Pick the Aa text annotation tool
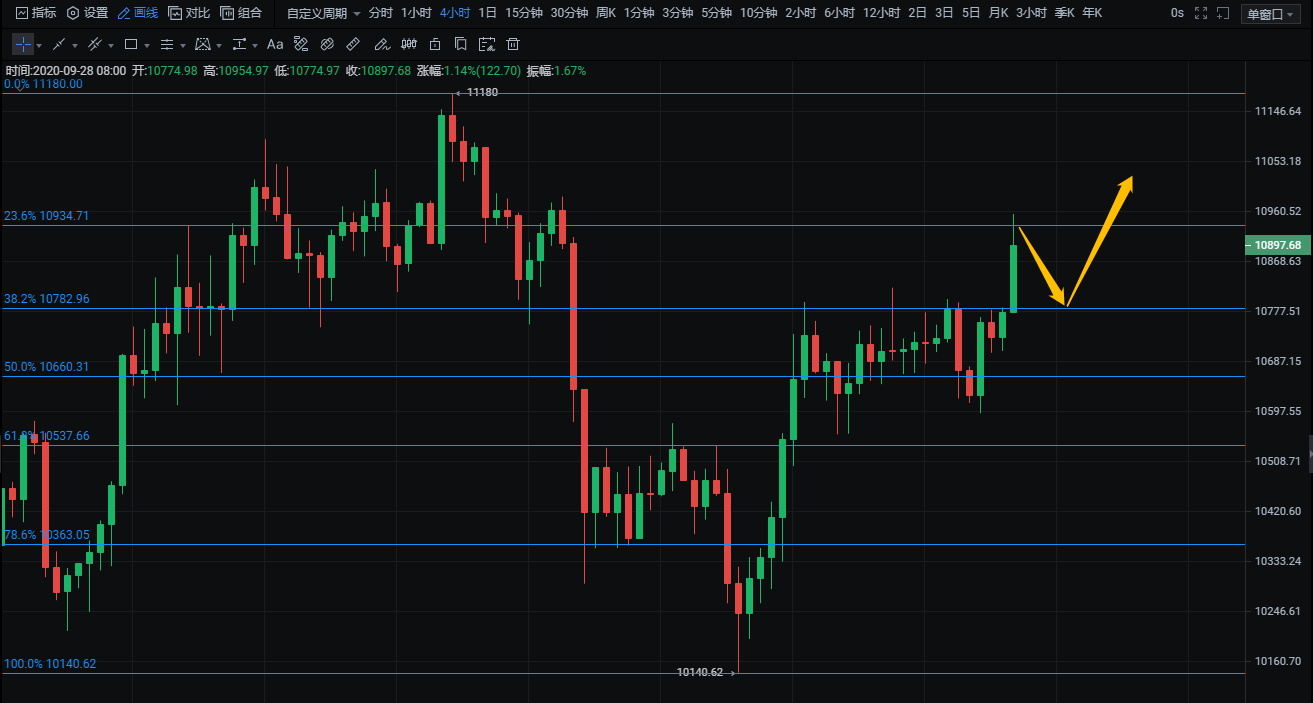The image size is (1313, 703). click(x=275, y=45)
